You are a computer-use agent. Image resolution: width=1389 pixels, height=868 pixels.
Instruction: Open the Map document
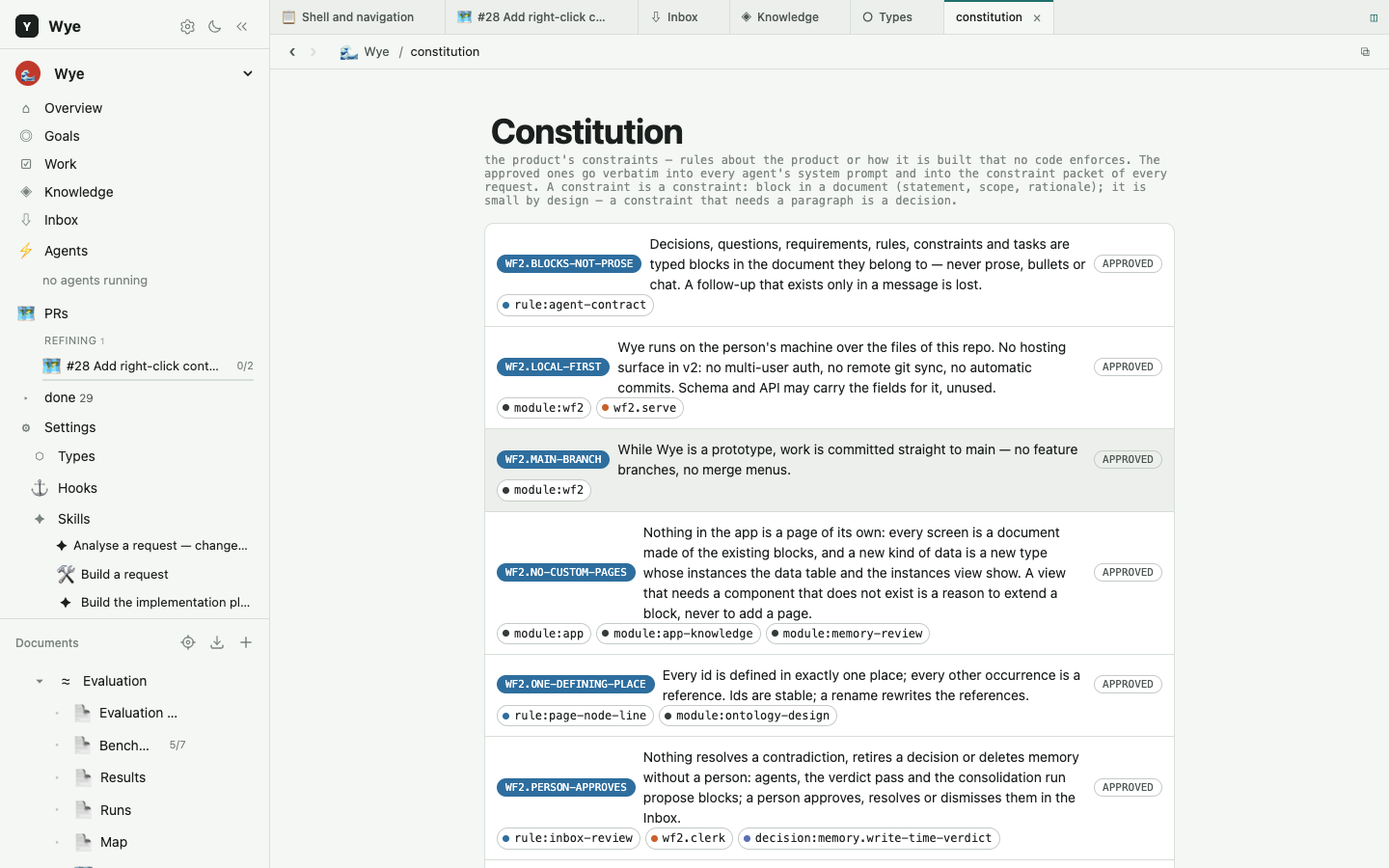114,842
